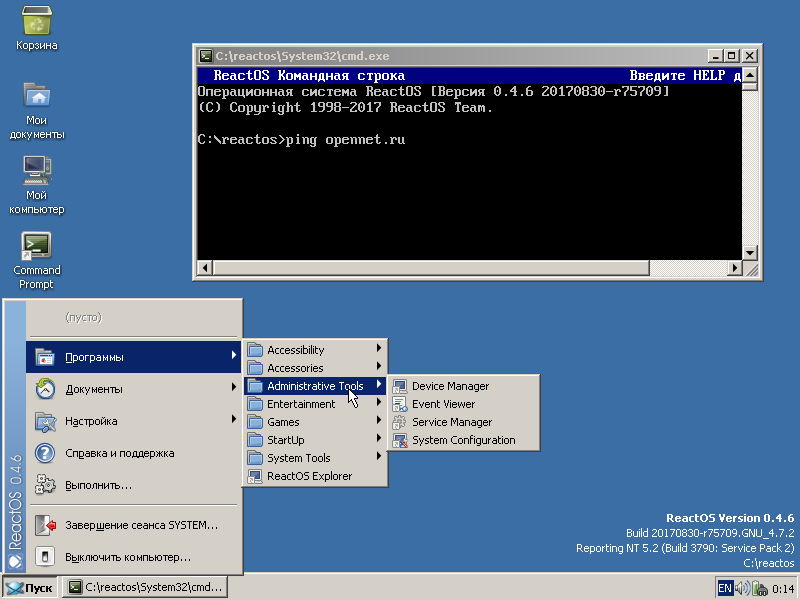Launch Command Prompt desktop shortcut

pos(36,247)
